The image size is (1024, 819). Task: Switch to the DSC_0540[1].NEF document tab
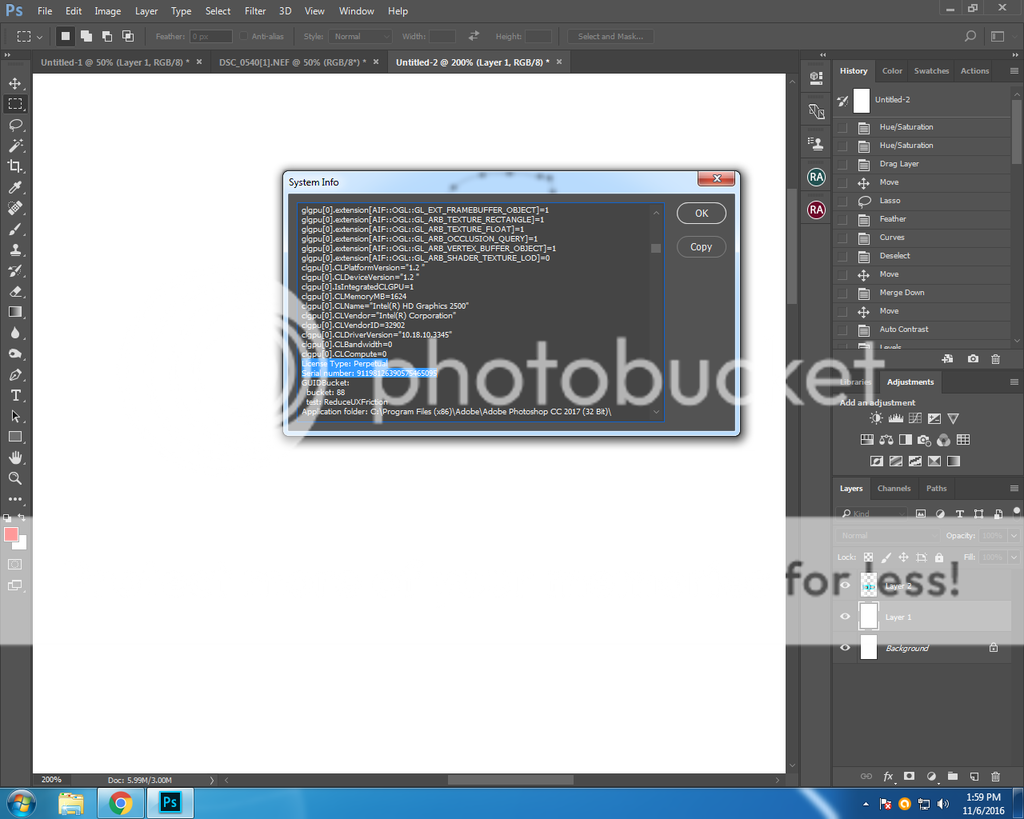click(293, 62)
